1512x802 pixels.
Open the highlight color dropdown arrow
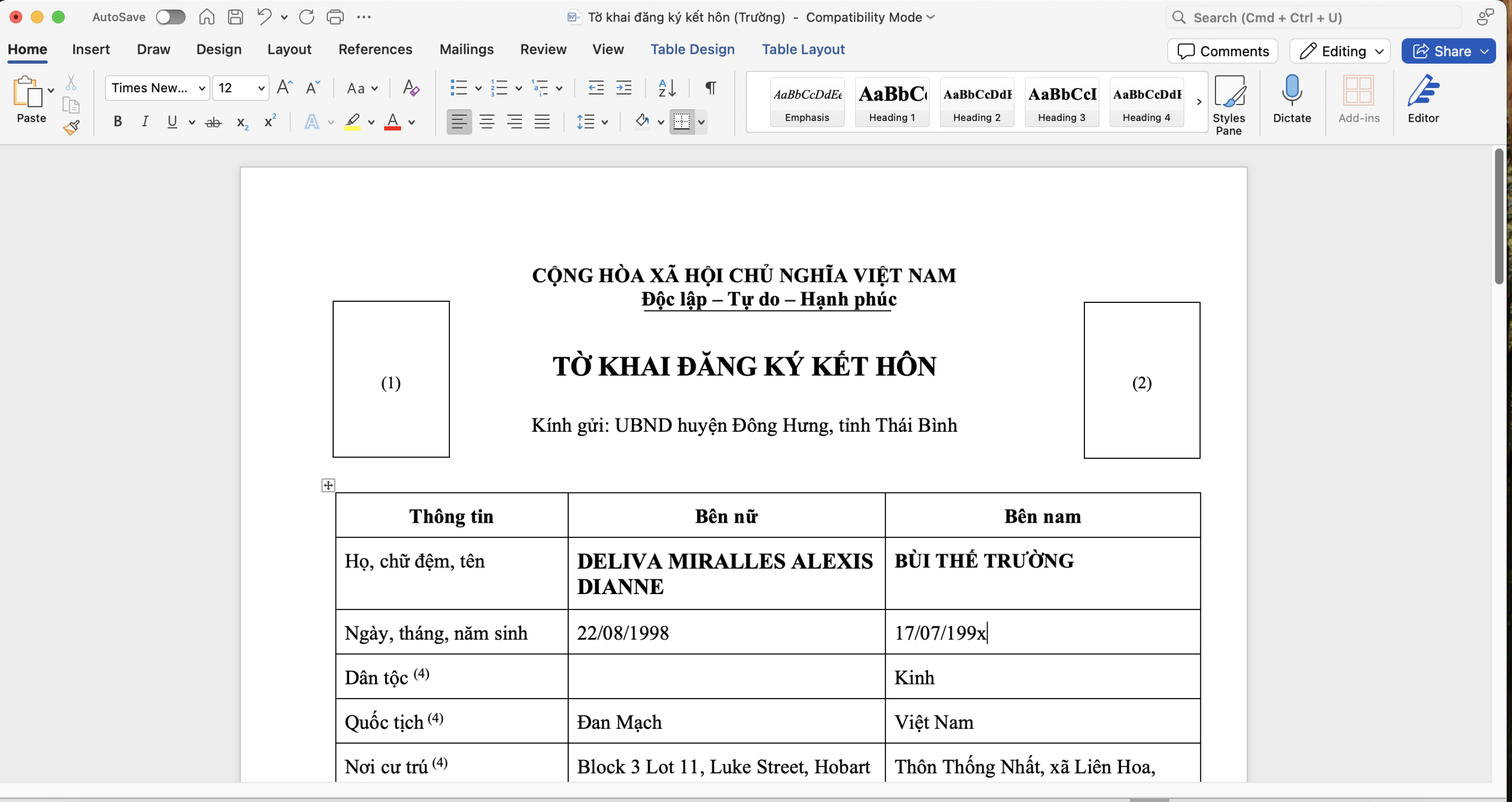(371, 122)
